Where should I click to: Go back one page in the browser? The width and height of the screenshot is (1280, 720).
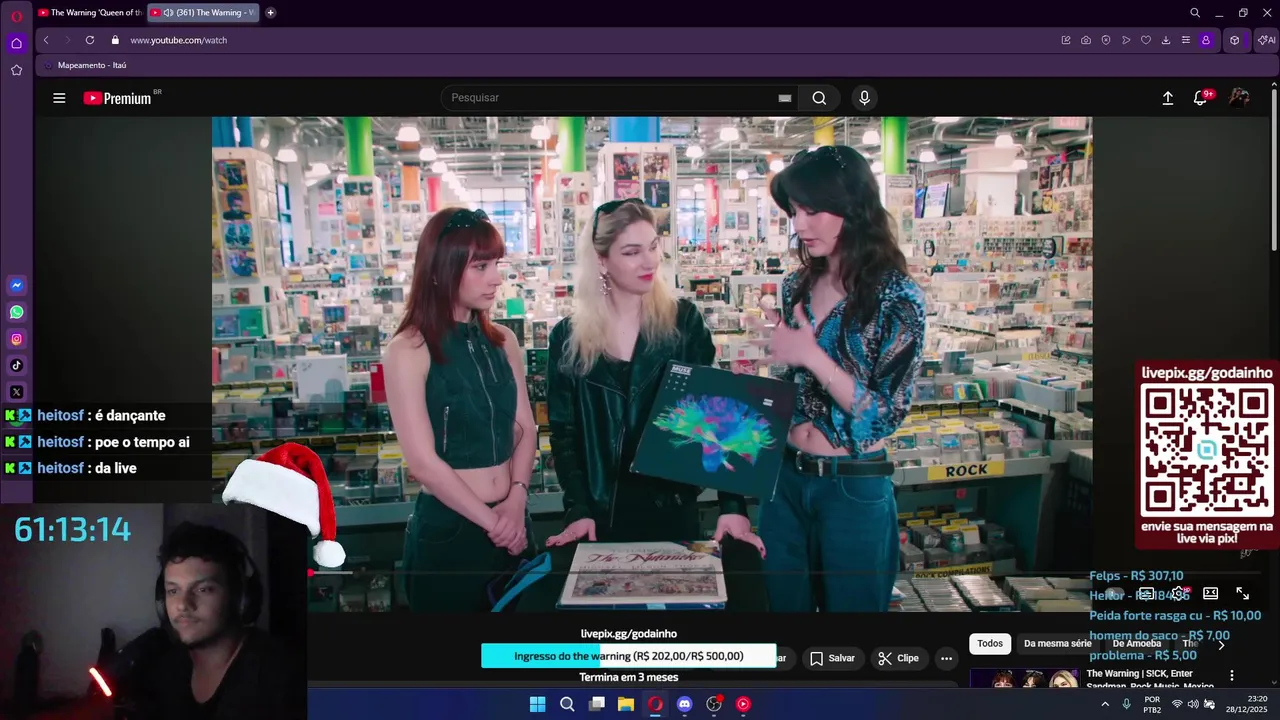(46, 40)
